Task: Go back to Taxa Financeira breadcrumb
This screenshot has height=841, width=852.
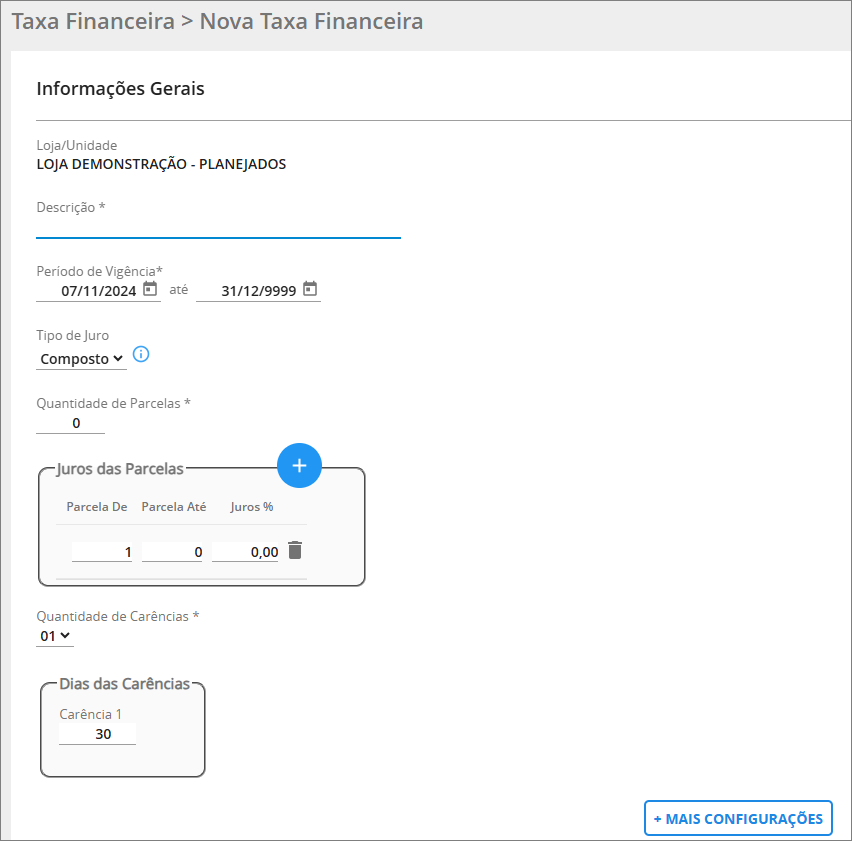Action: pos(93,22)
